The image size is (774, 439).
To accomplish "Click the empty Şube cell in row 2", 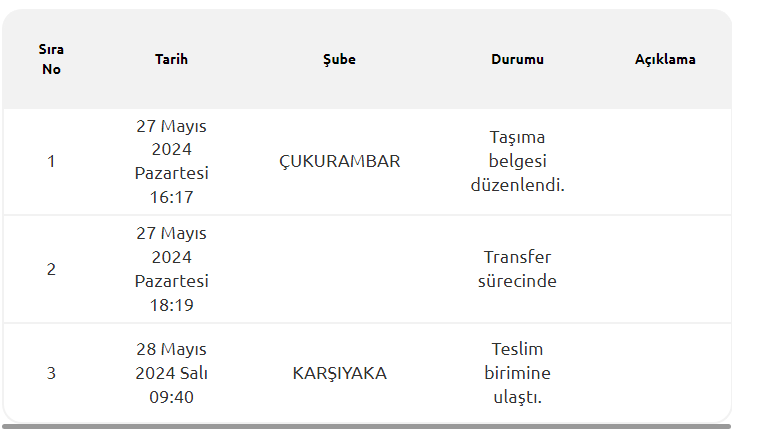I will (339, 269).
